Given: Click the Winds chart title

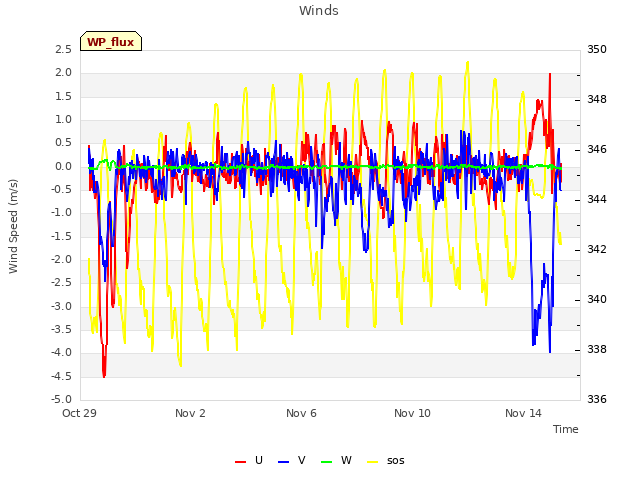Looking at the screenshot, I should click(x=319, y=11).
